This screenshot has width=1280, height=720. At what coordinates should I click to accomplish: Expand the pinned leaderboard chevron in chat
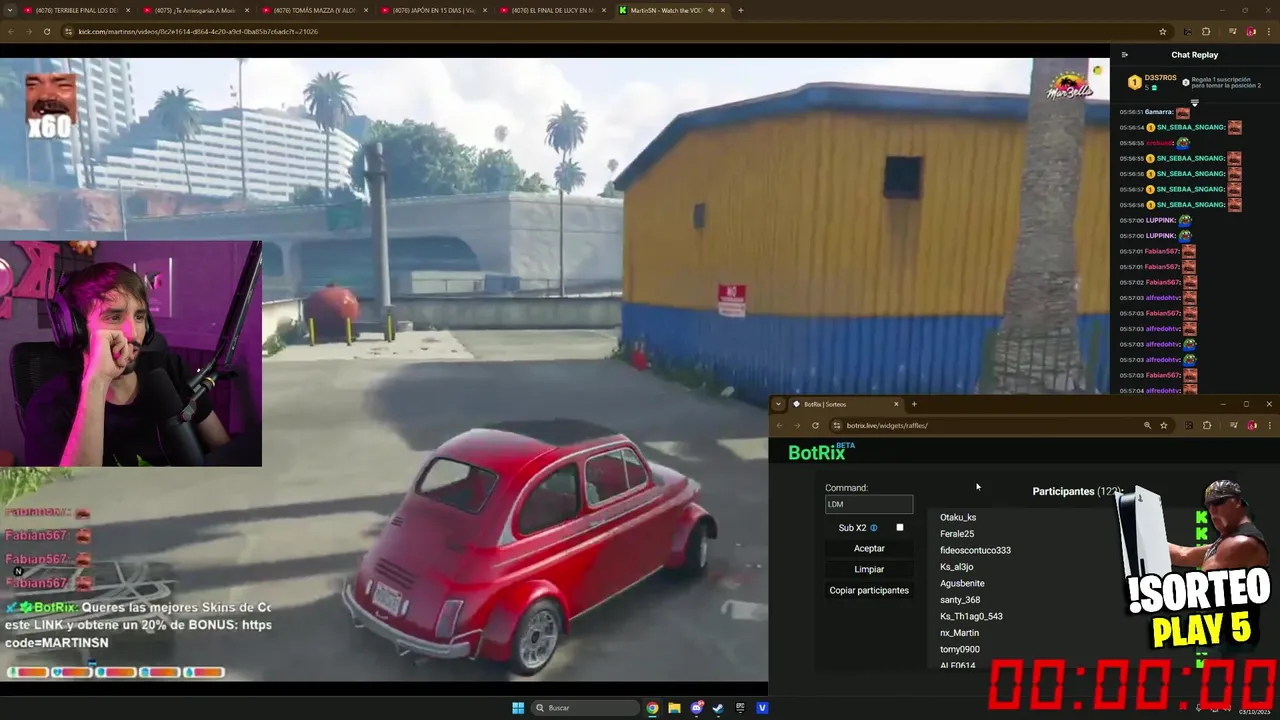point(1194,102)
